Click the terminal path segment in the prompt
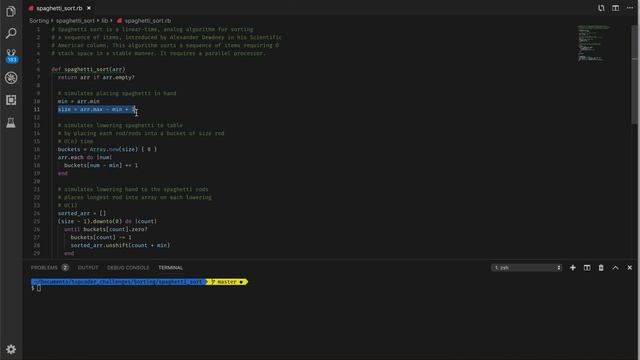The image size is (640, 360). 119,282
